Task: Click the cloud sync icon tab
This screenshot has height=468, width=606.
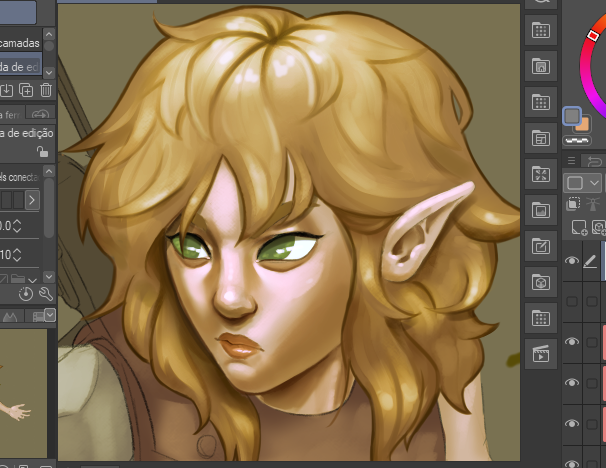Action: (40, 113)
